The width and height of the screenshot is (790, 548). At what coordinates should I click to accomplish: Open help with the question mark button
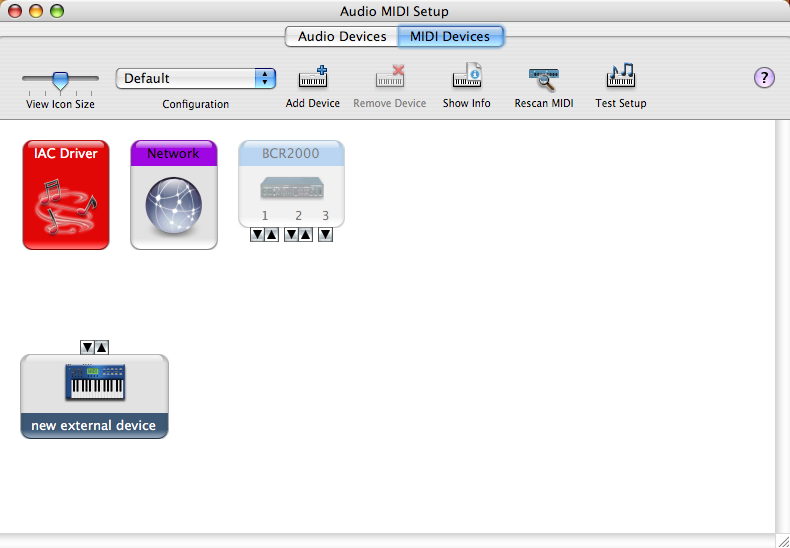(764, 78)
